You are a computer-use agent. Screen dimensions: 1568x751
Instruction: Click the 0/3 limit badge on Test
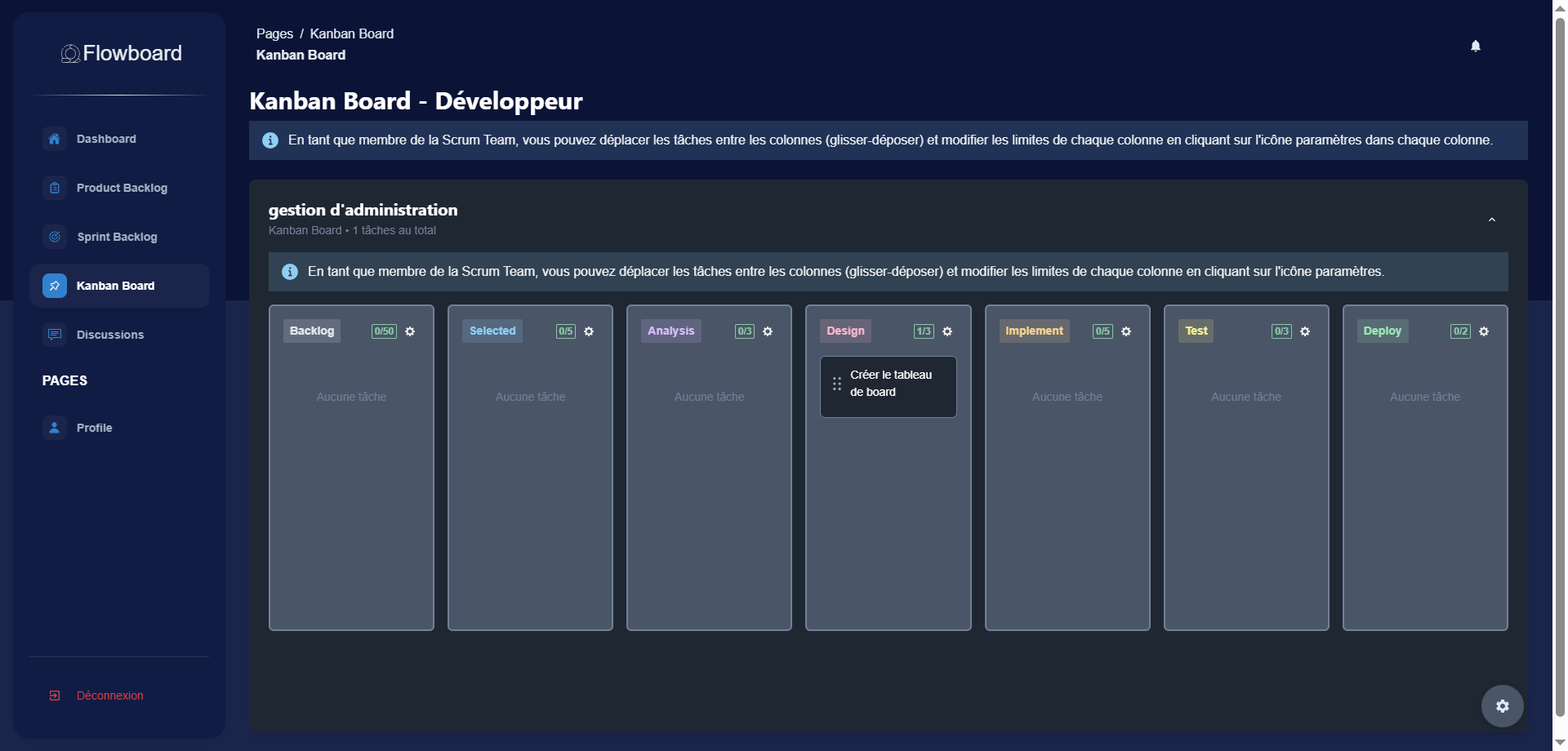(x=1282, y=331)
